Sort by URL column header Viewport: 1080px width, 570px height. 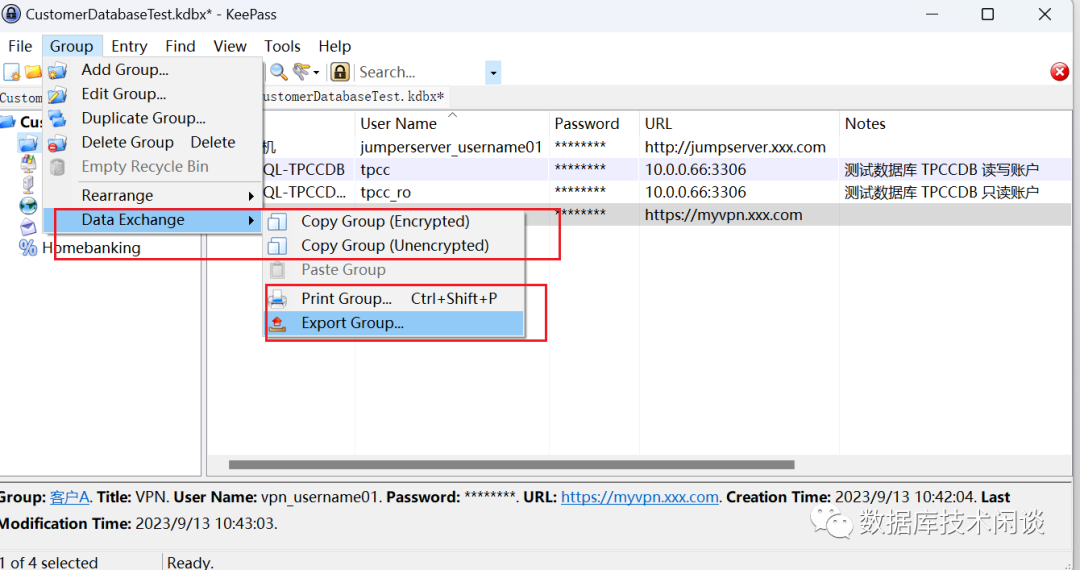click(740, 124)
